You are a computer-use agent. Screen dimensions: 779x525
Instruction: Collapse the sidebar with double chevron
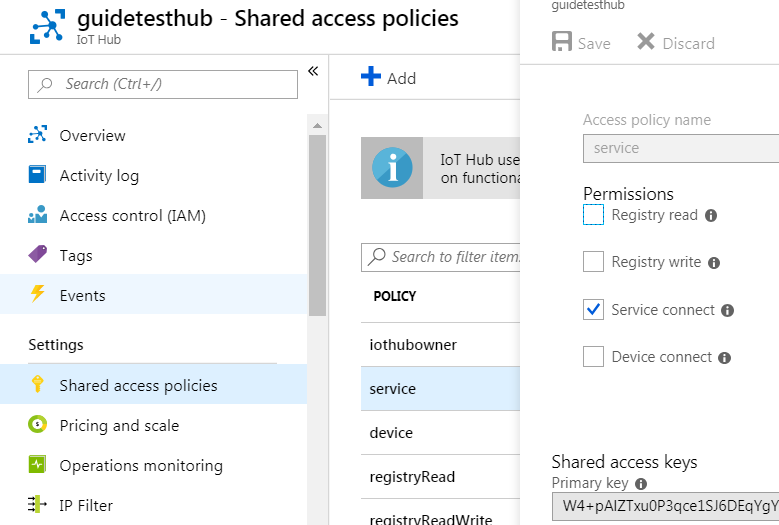(x=313, y=71)
